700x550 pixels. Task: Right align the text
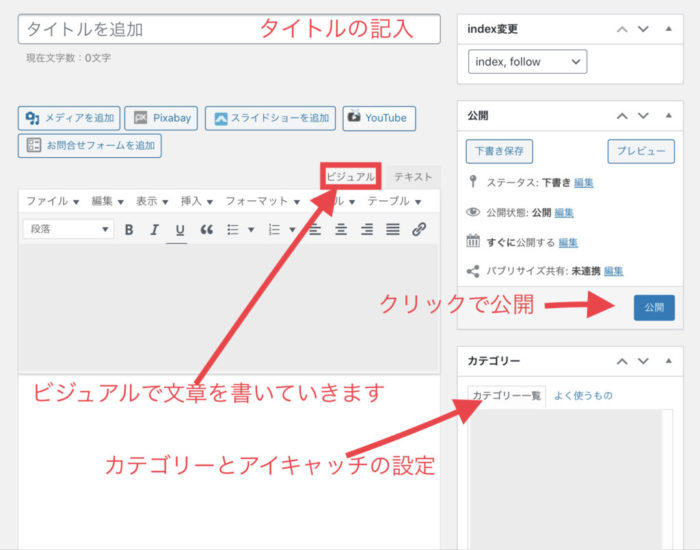367,229
